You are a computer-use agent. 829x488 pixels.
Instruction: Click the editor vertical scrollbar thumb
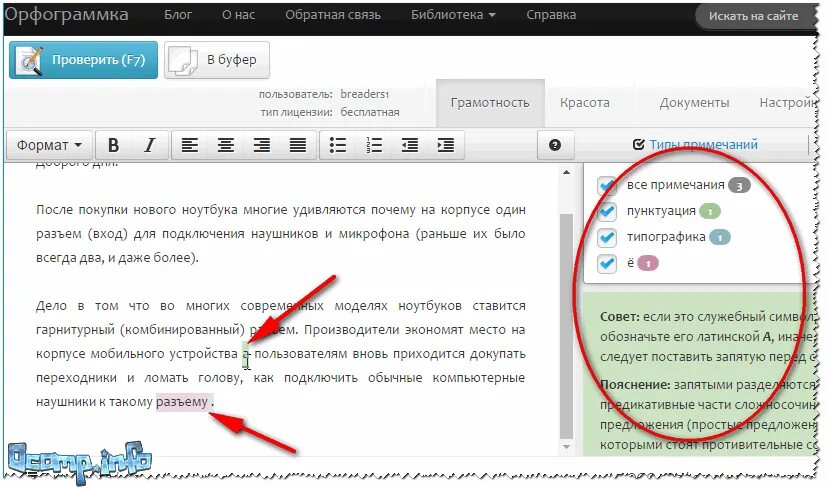click(567, 326)
